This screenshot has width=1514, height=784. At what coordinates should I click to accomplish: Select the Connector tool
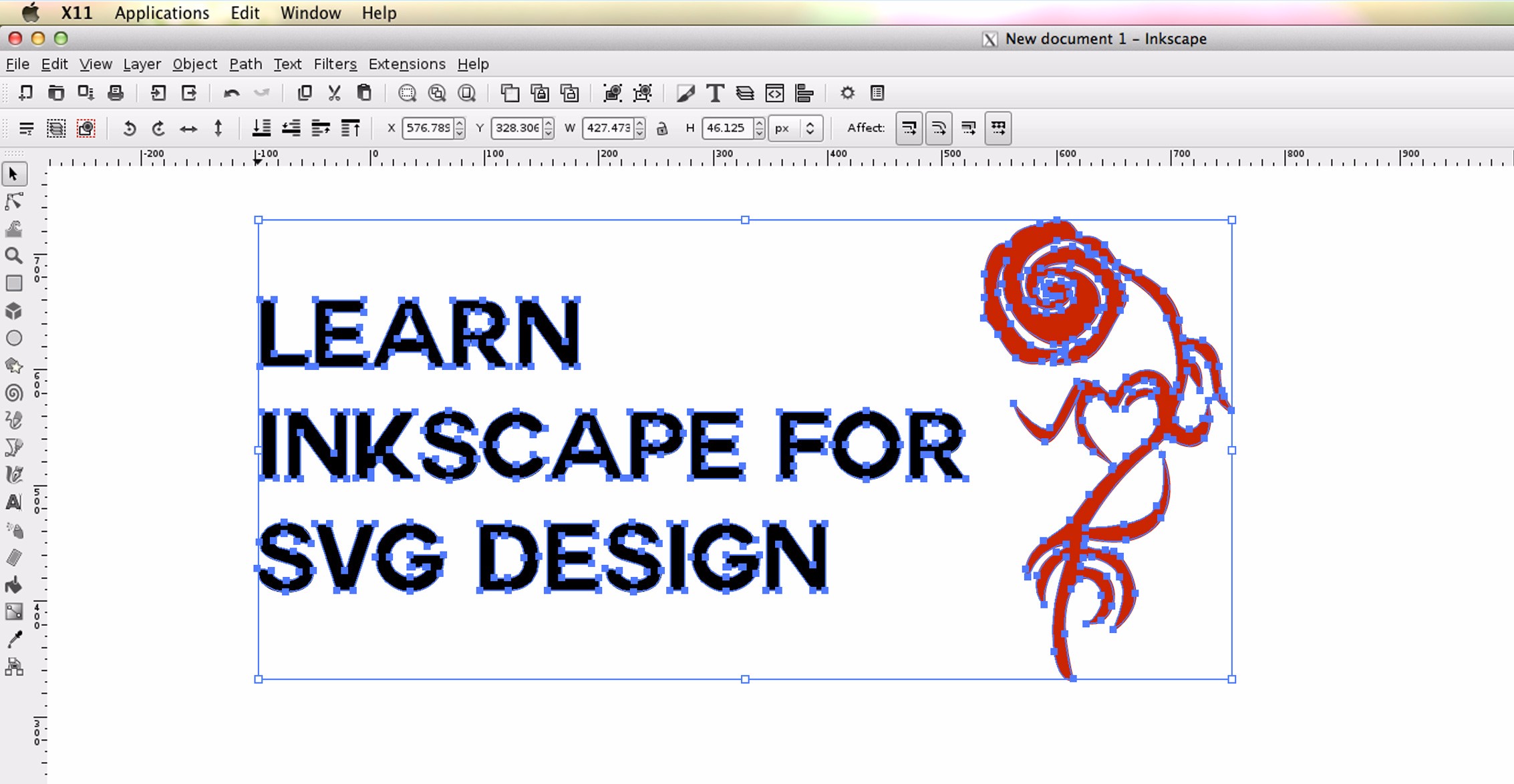pos(14,666)
